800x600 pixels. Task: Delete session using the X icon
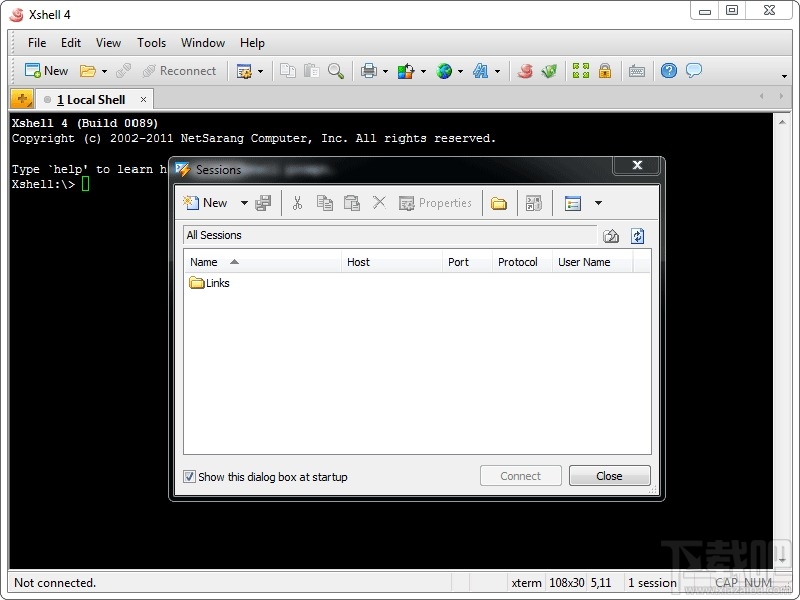378,202
